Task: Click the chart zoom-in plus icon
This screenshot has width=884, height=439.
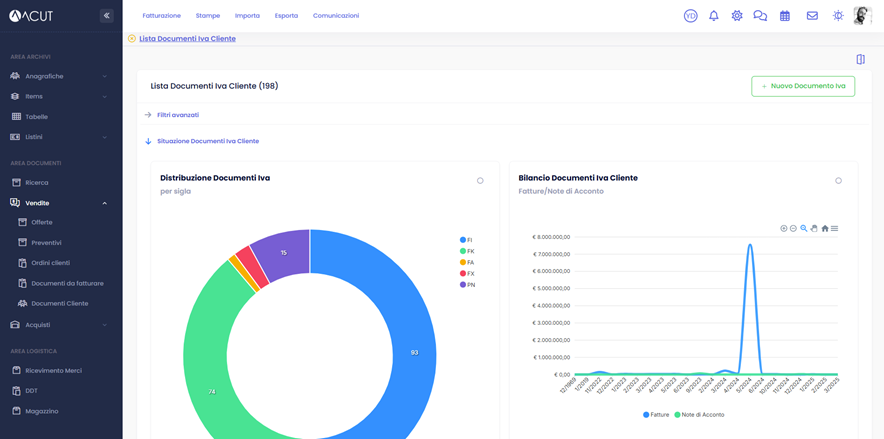Action: click(x=784, y=229)
